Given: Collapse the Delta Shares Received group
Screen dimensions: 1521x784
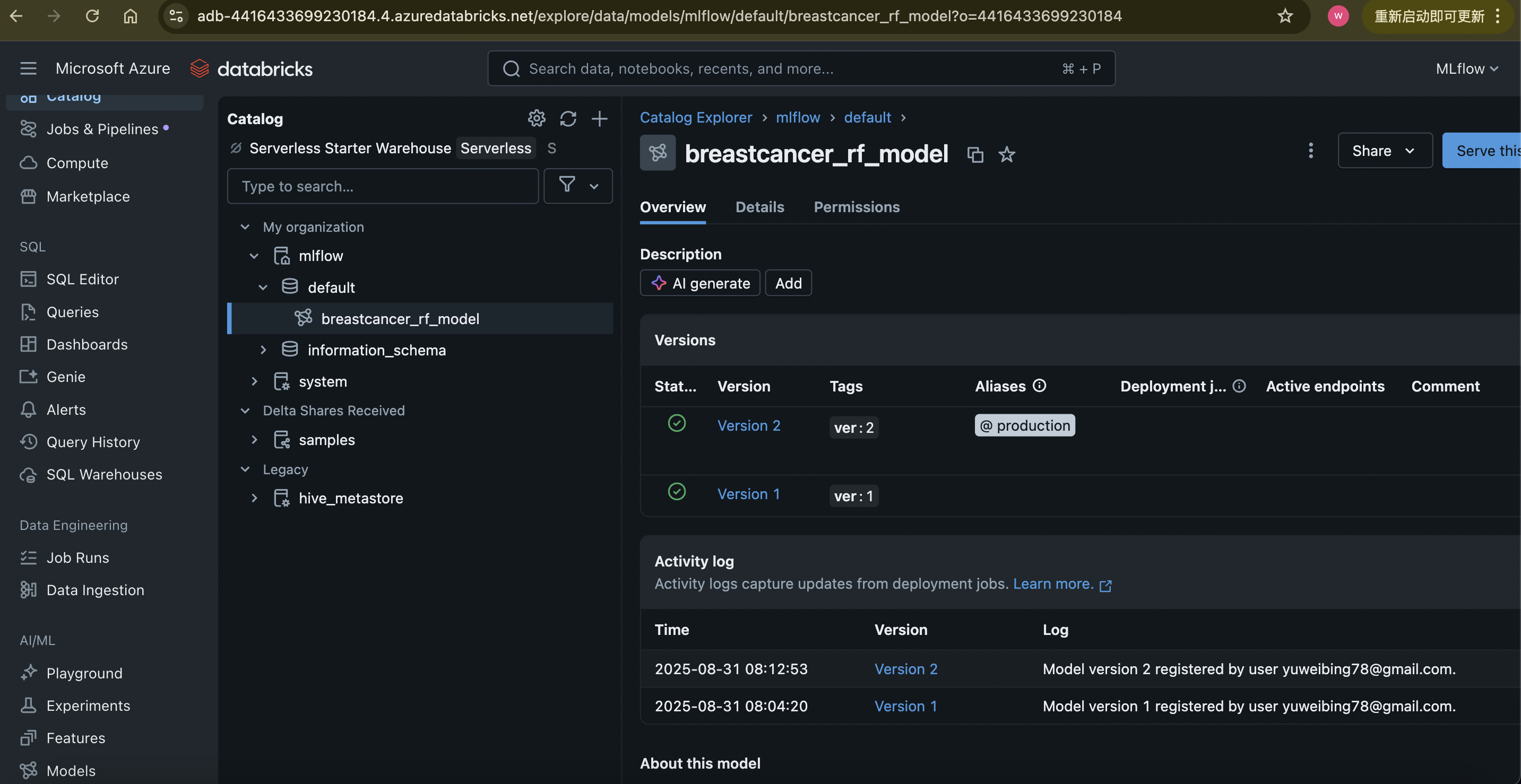Looking at the screenshot, I should click(245, 411).
